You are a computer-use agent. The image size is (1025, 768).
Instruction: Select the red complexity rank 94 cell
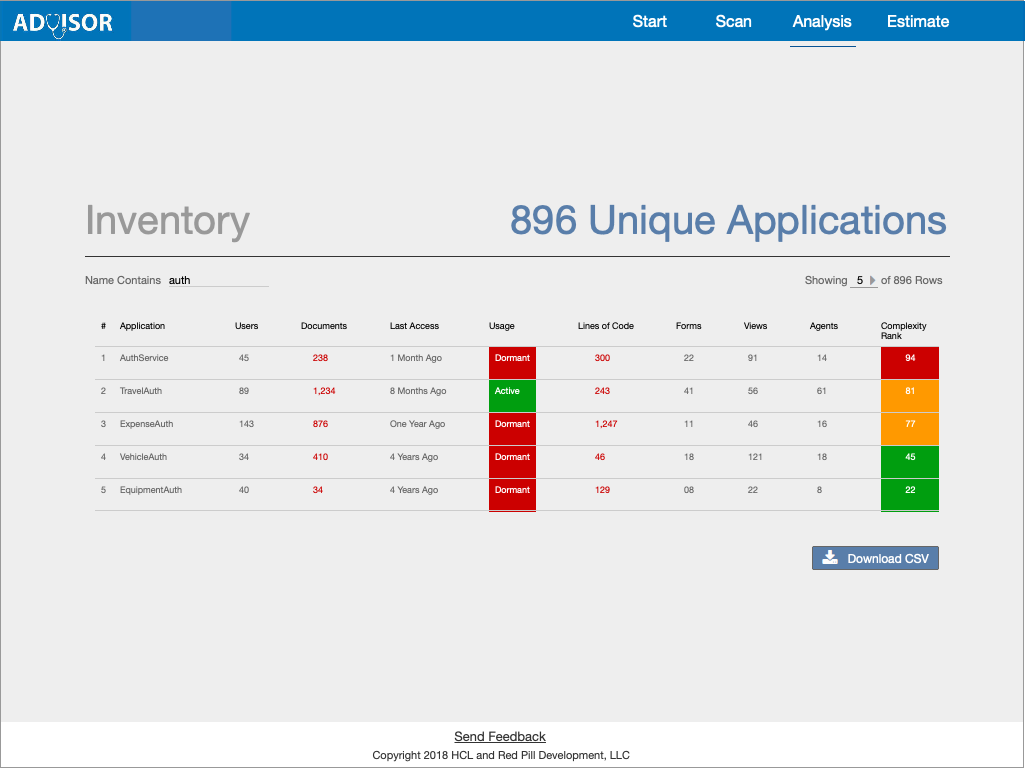click(x=909, y=358)
